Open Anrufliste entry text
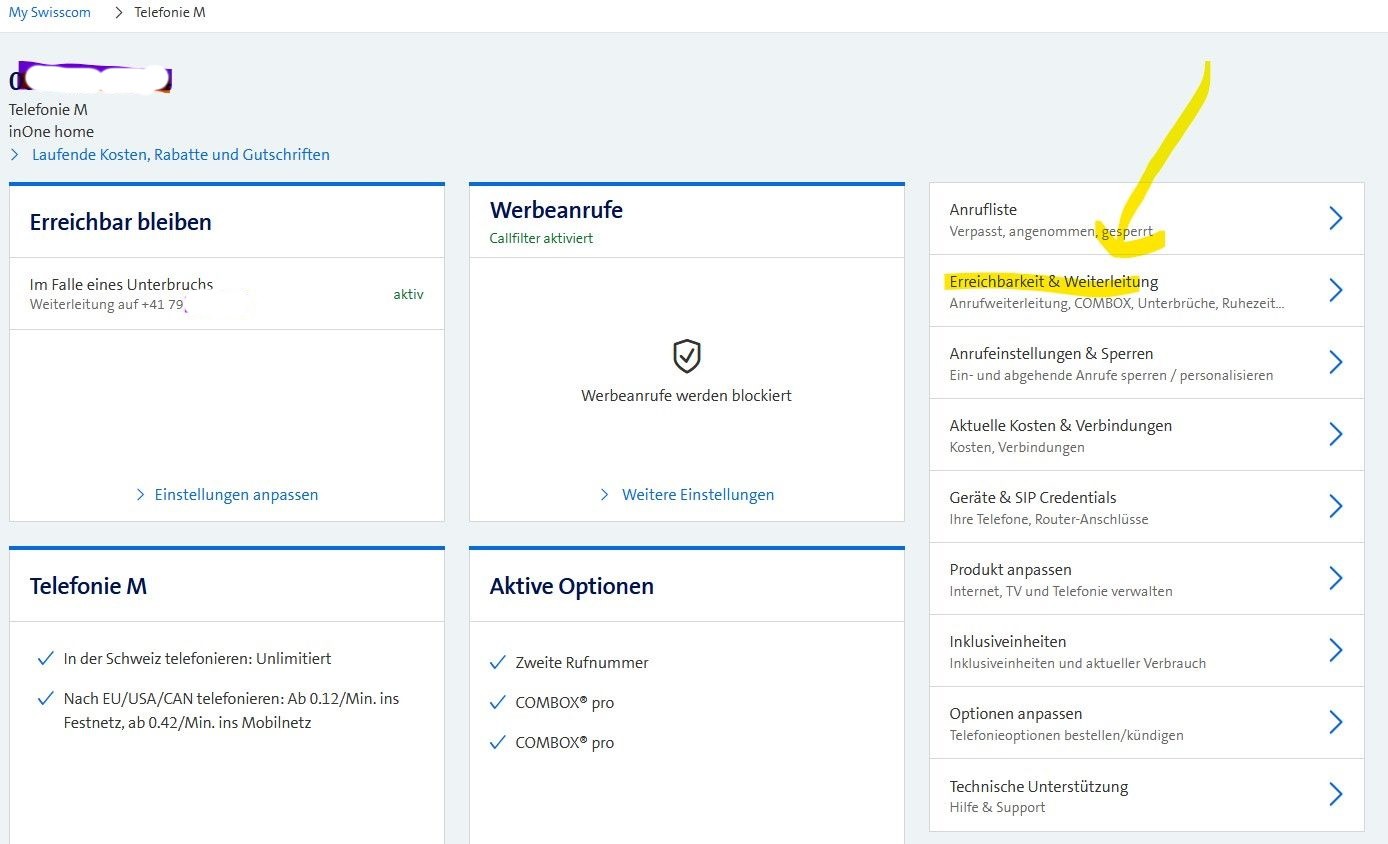The height and width of the screenshot is (844, 1388). tap(983, 210)
